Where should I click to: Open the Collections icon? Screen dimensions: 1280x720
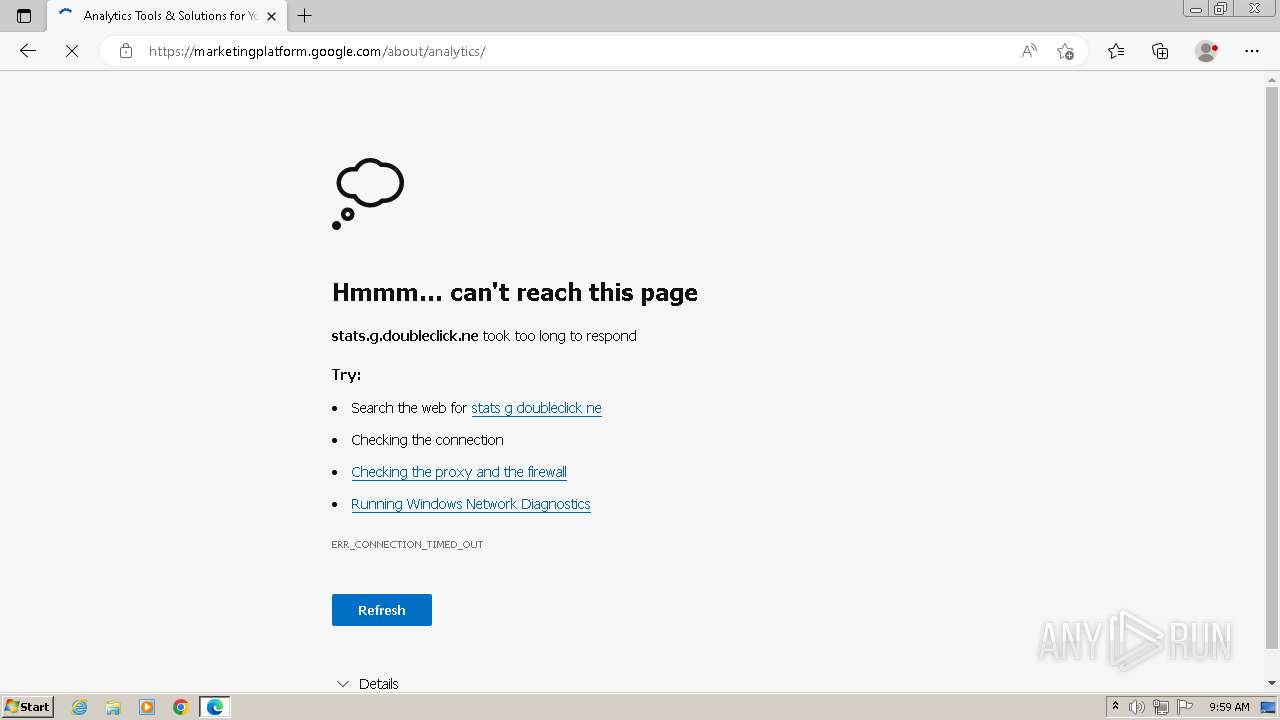(x=1160, y=51)
